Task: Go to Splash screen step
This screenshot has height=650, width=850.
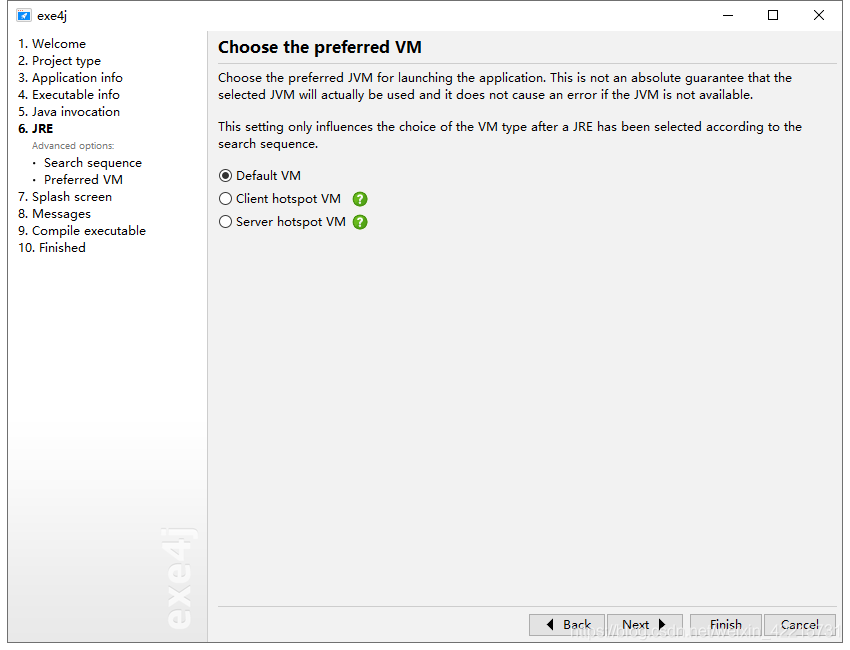Action: (65, 197)
